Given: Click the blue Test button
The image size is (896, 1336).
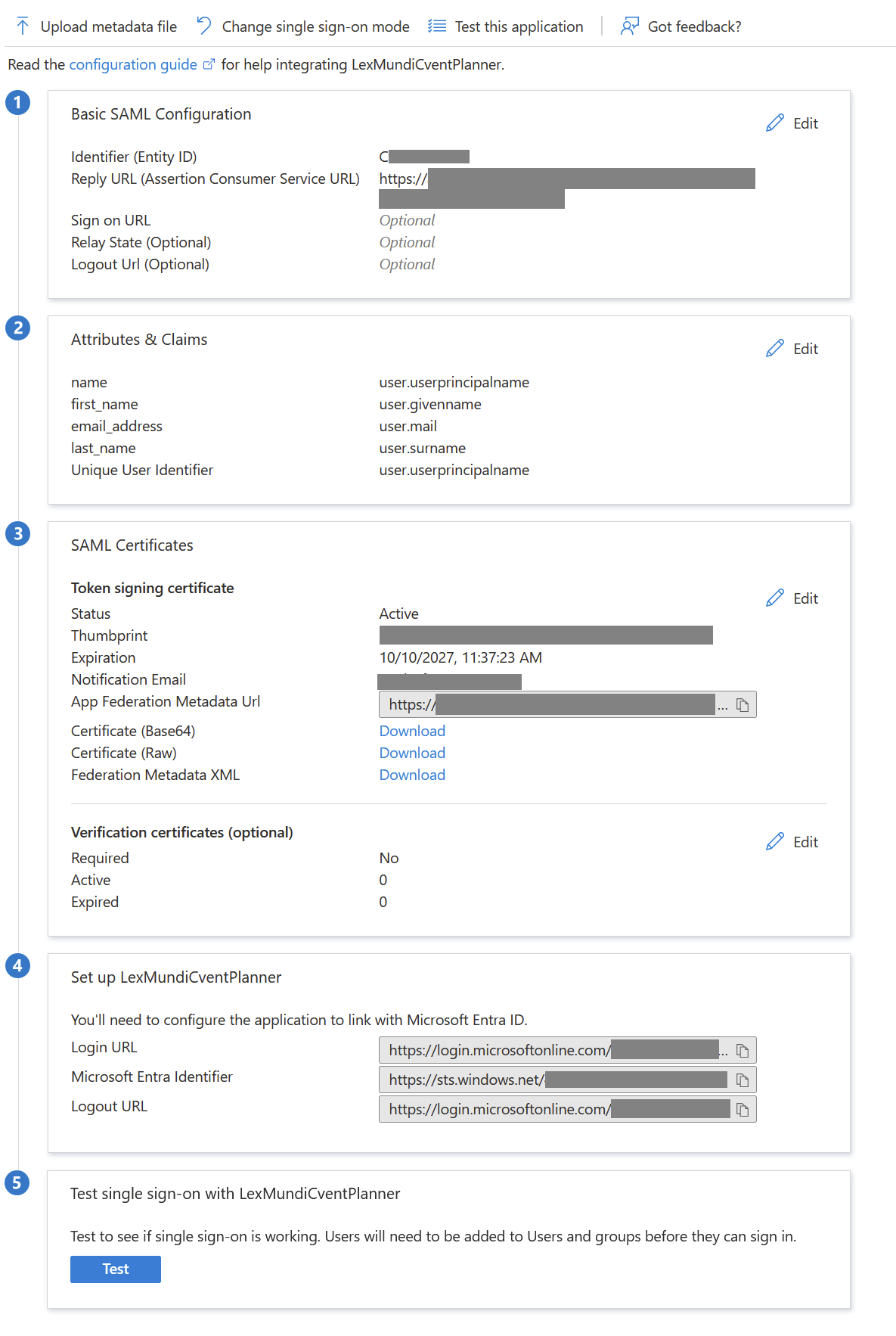Looking at the screenshot, I should tap(116, 1269).
